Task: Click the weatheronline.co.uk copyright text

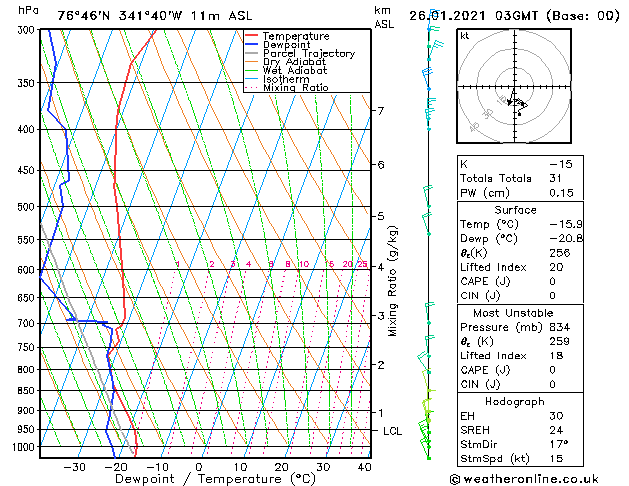Action: click(524, 479)
